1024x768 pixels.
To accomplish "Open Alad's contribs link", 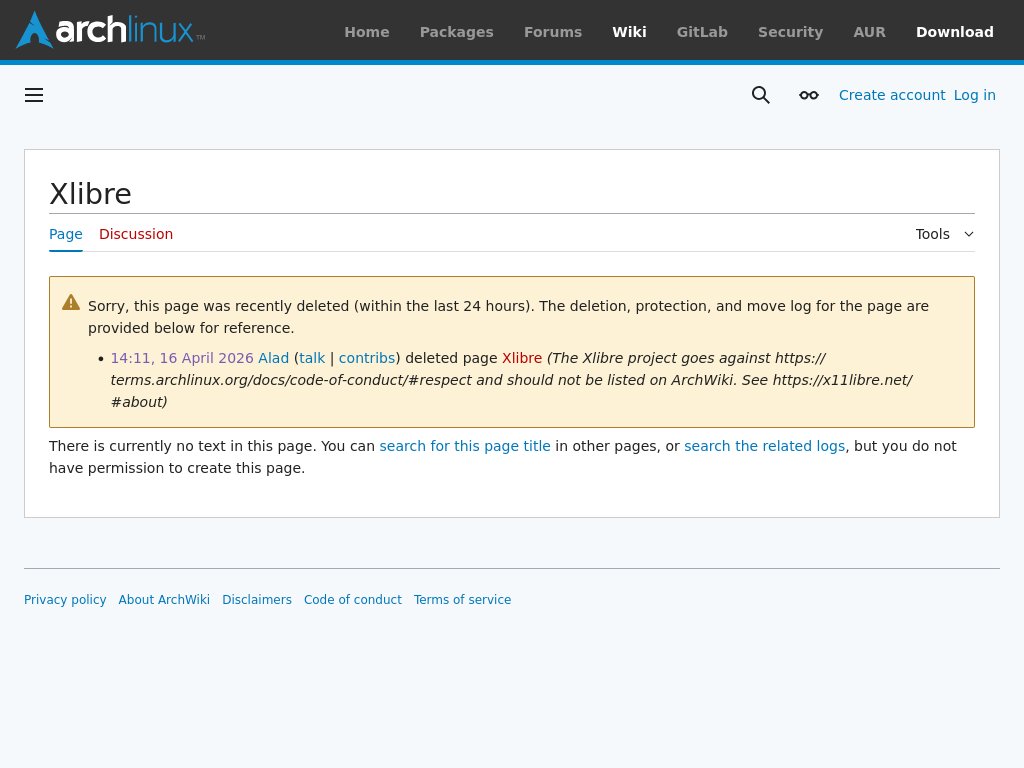I will click(366, 358).
